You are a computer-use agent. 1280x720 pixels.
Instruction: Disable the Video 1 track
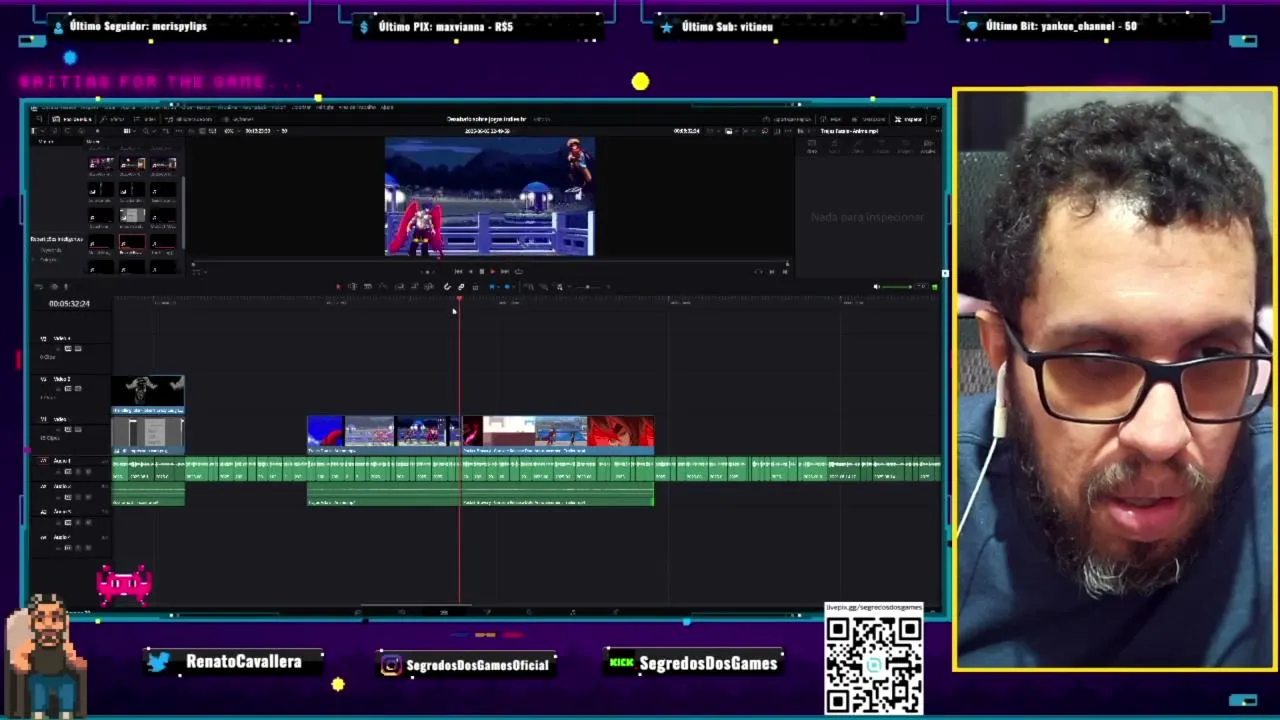click(78, 429)
